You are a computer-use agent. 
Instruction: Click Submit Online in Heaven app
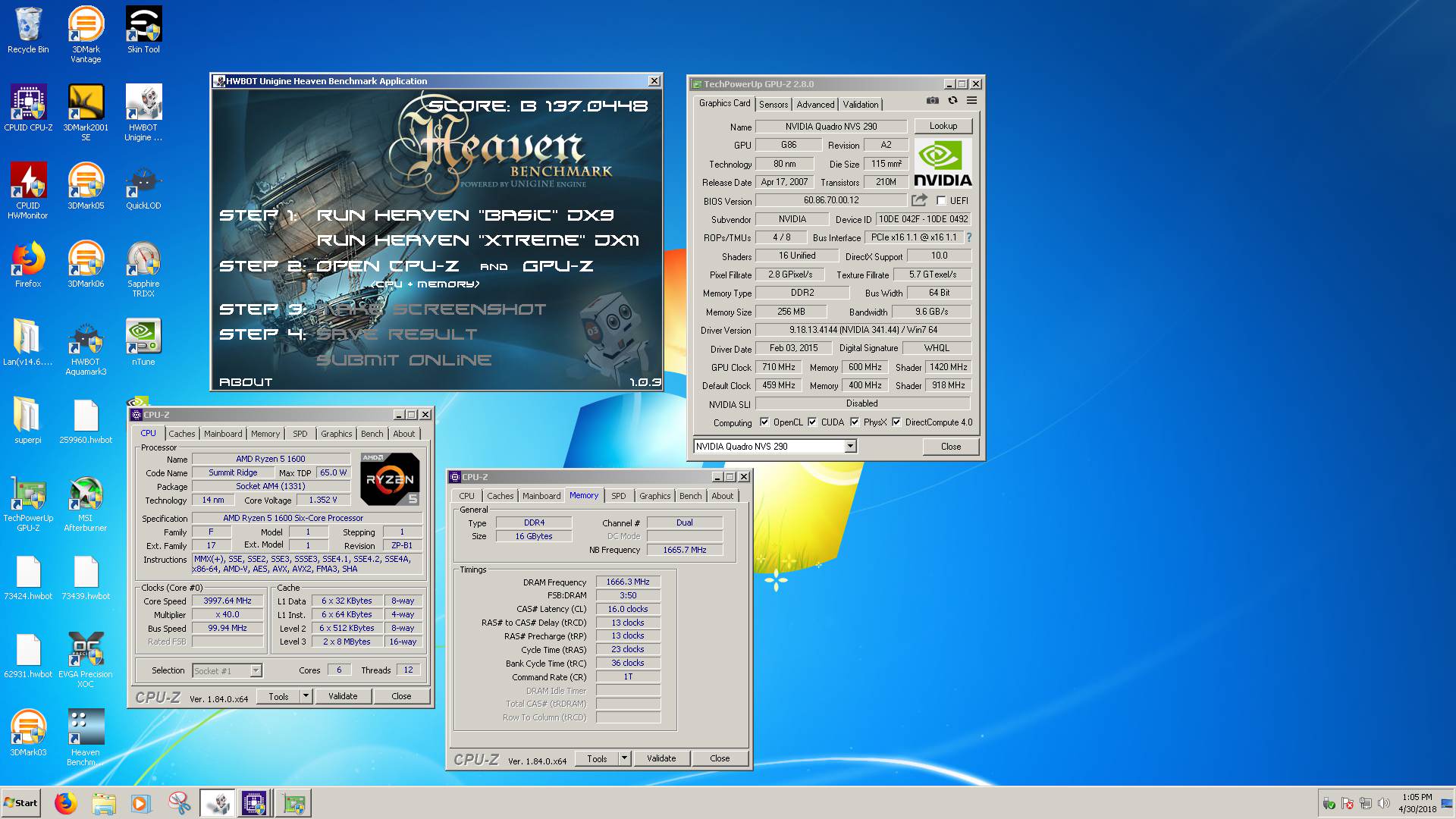(403, 360)
